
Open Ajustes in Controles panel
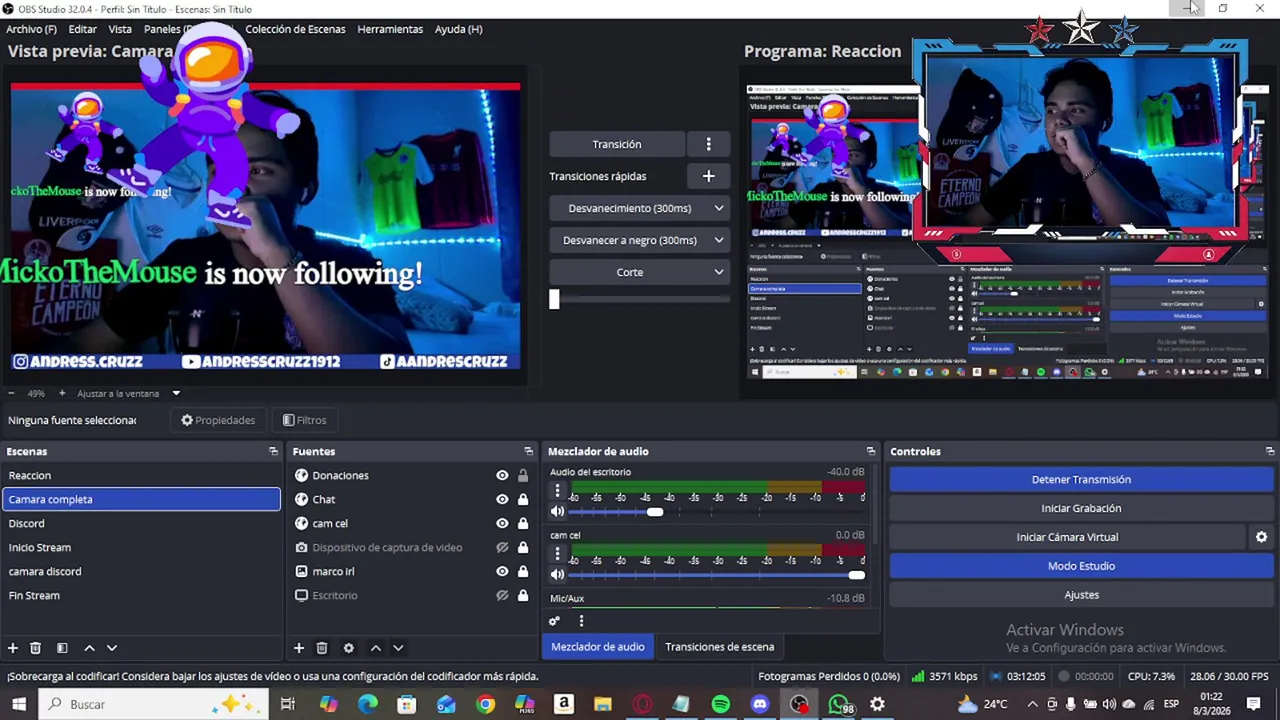pyautogui.click(x=1081, y=595)
